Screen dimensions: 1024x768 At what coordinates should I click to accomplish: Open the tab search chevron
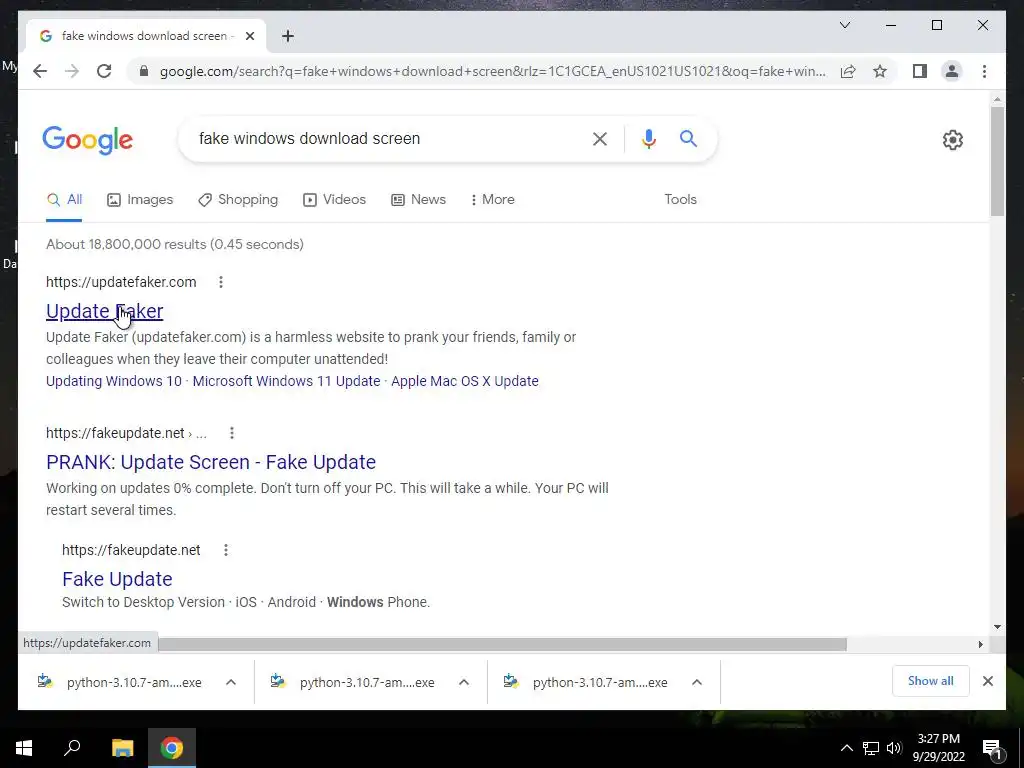click(844, 25)
